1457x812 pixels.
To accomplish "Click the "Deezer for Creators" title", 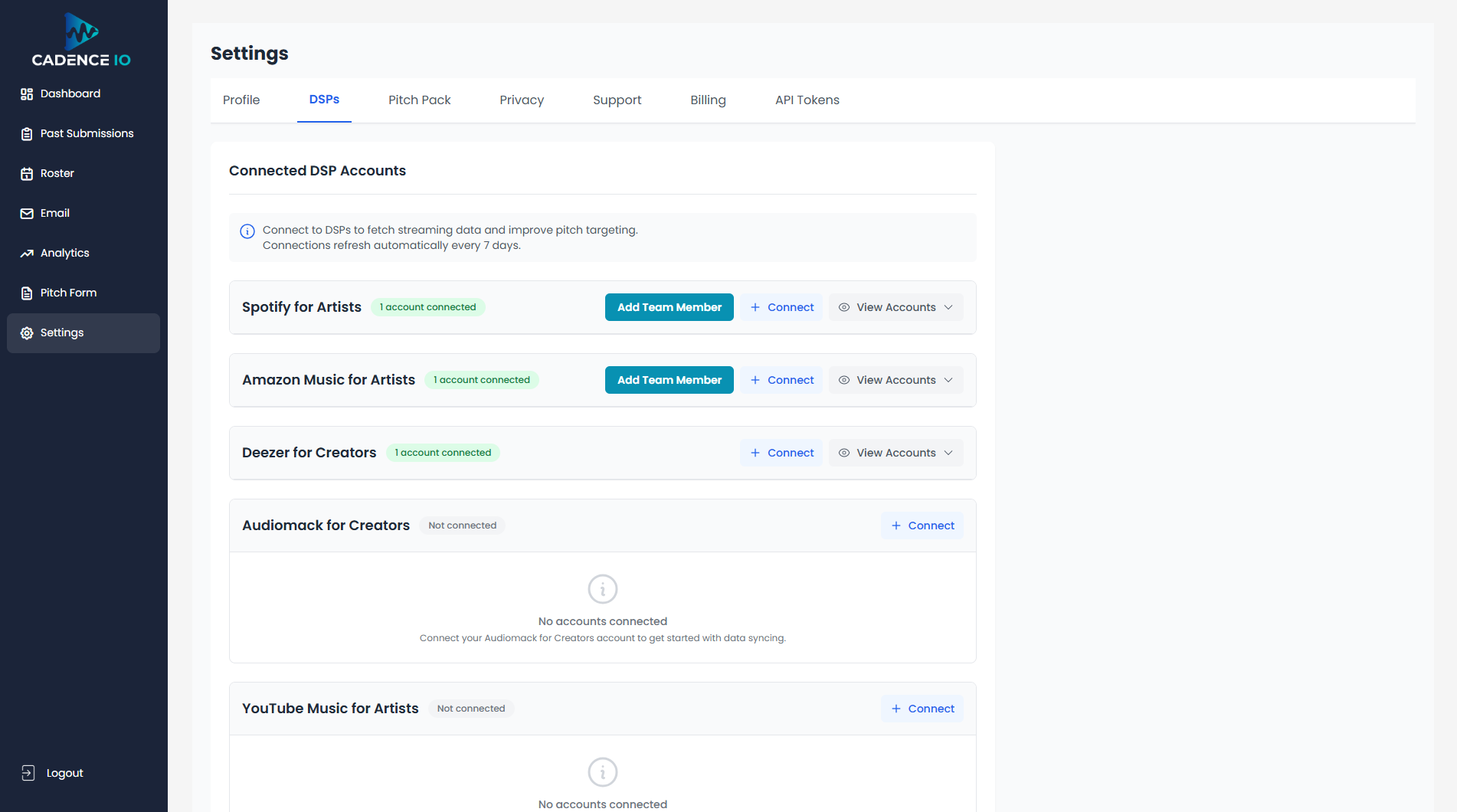I will click(x=309, y=453).
